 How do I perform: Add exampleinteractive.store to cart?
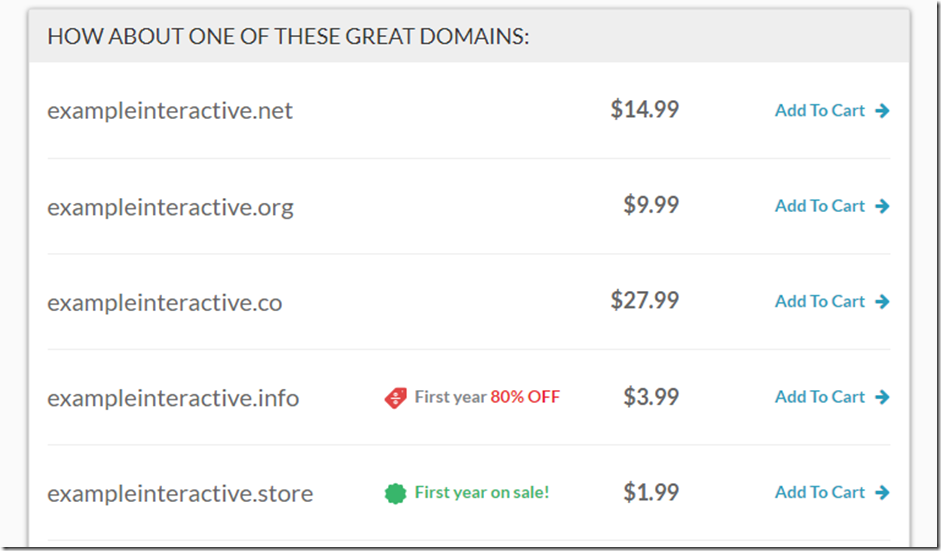click(x=820, y=492)
